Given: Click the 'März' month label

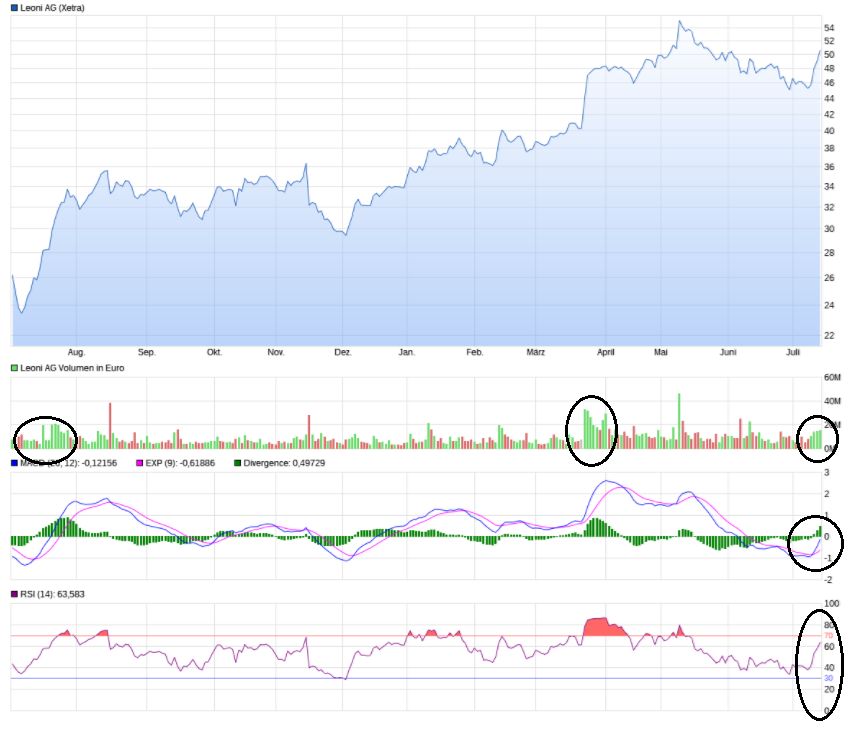Looking at the screenshot, I should click(535, 353).
